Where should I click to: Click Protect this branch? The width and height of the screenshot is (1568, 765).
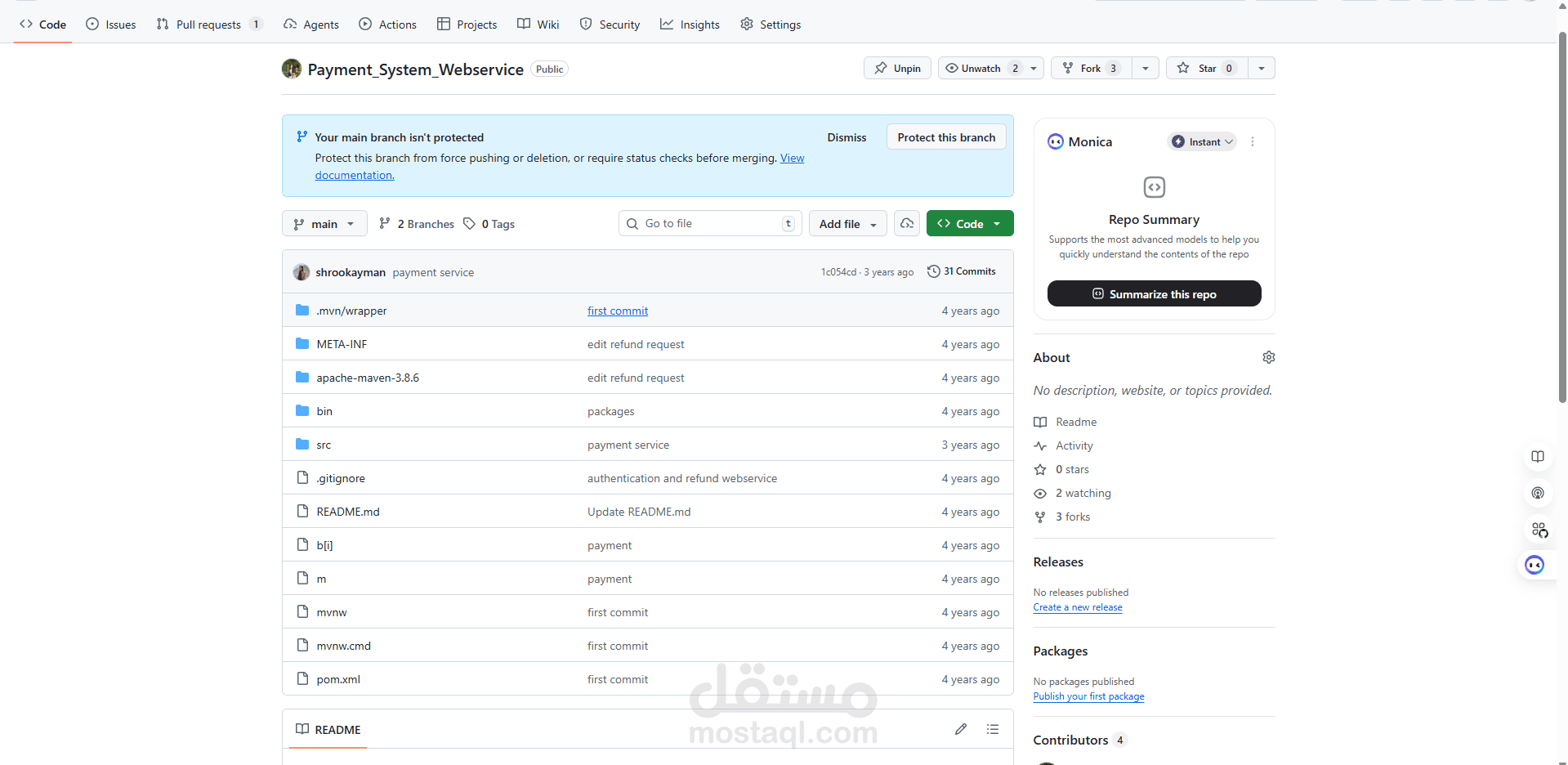[946, 137]
